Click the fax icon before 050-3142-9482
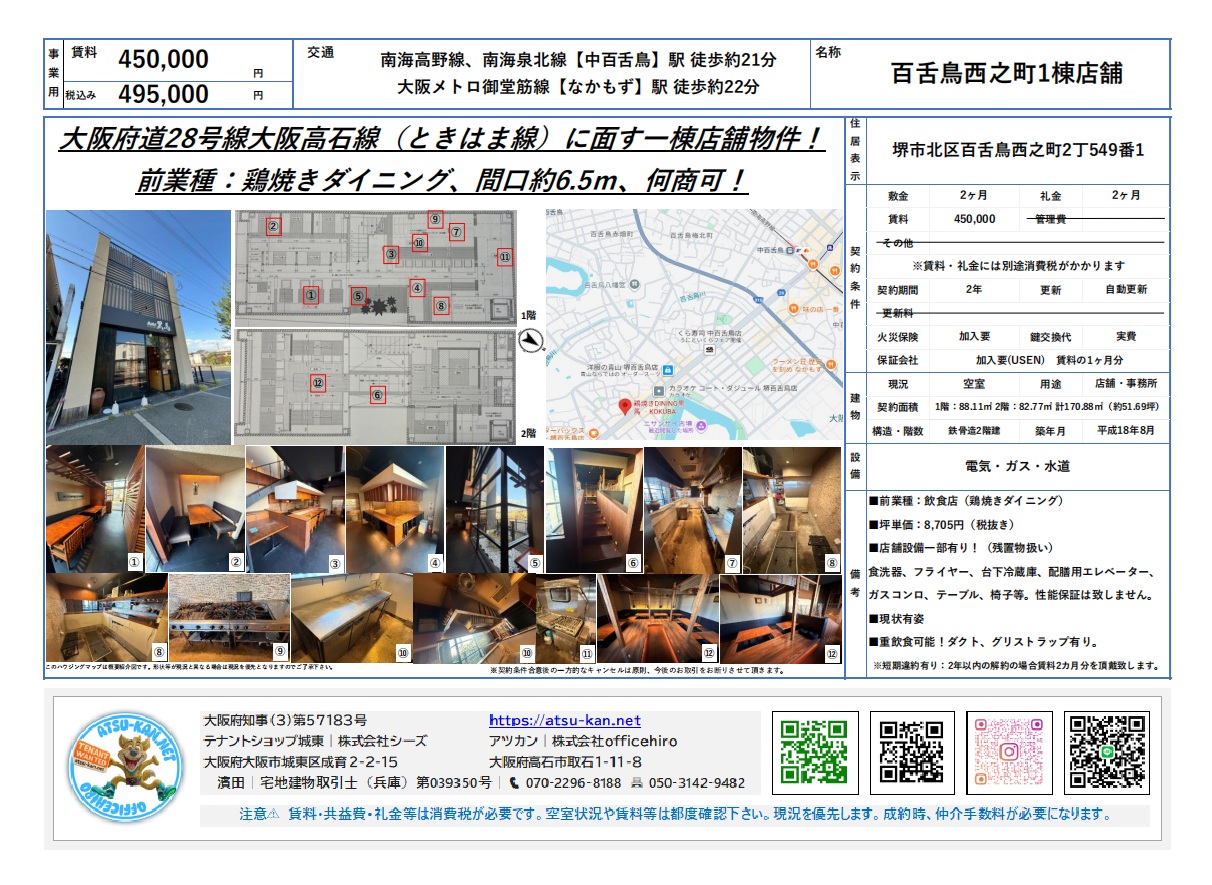1212x885 pixels. pyautogui.click(x=639, y=784)
